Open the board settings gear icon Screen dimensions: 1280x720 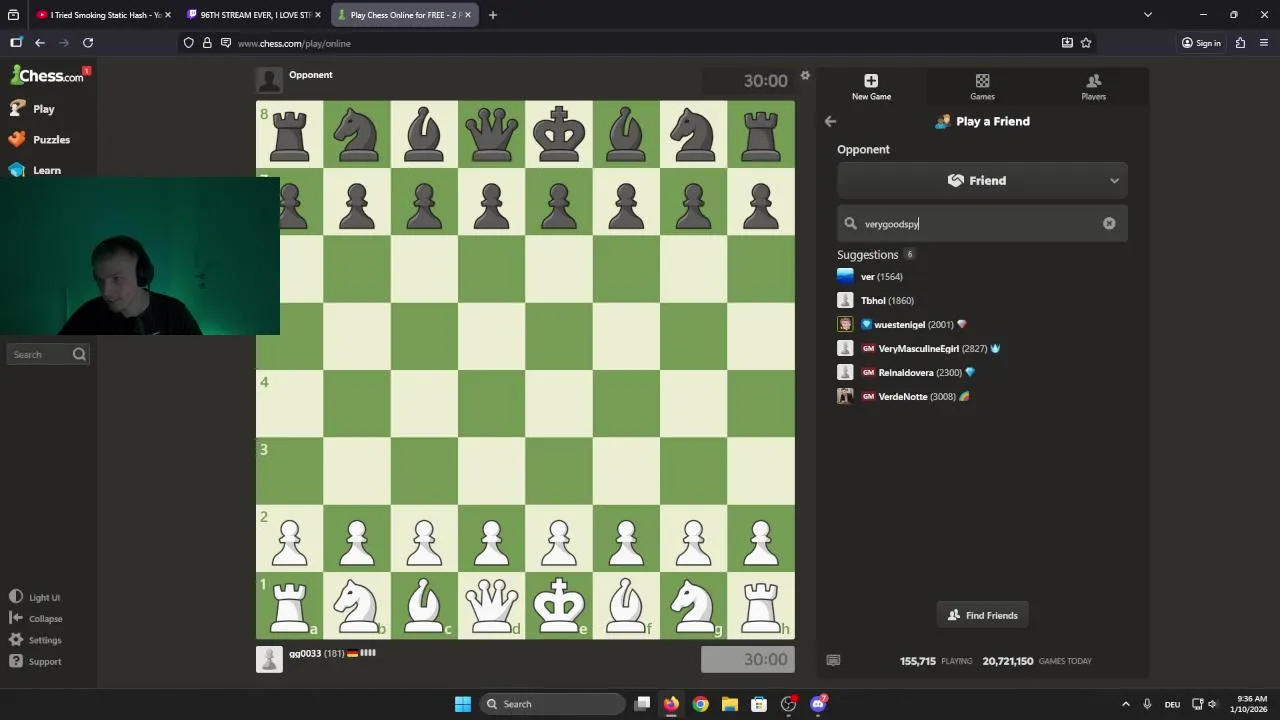click(x=805, y=76)
